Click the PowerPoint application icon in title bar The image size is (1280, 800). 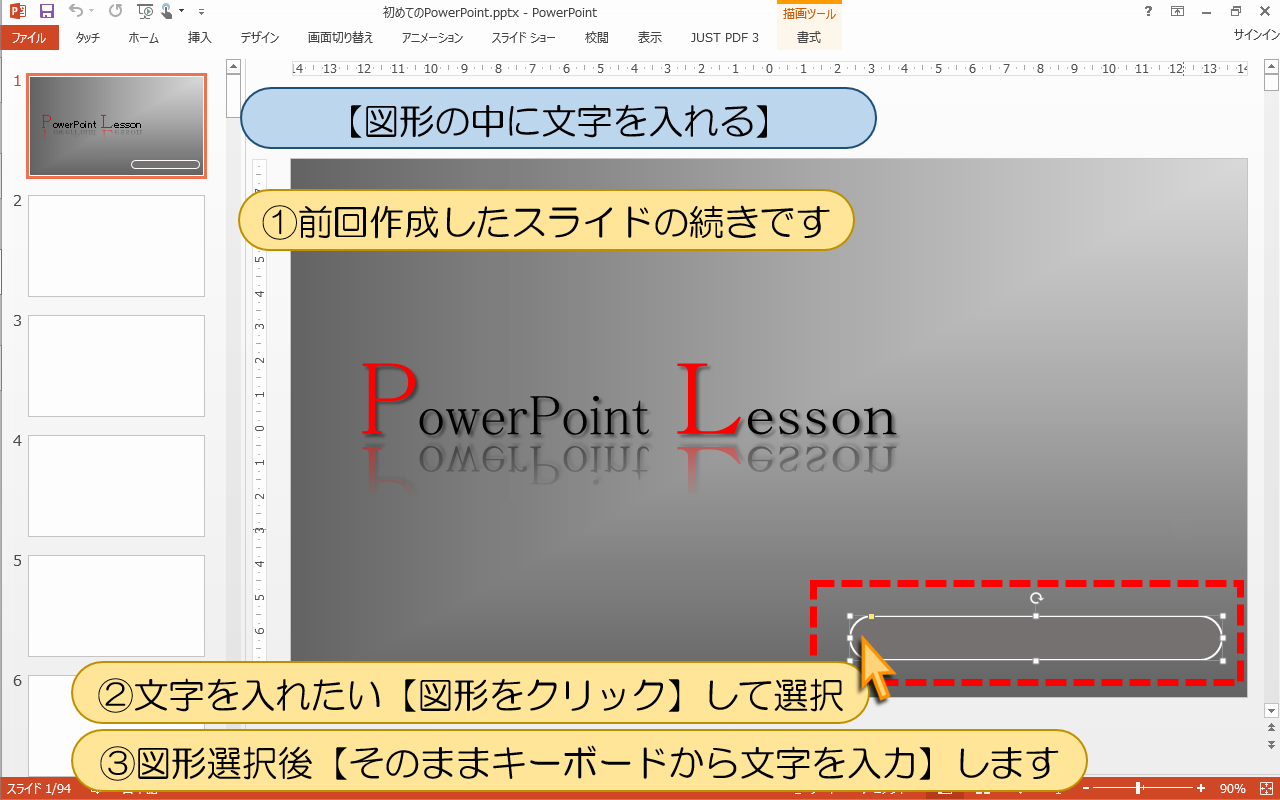(x=18, y=12)
